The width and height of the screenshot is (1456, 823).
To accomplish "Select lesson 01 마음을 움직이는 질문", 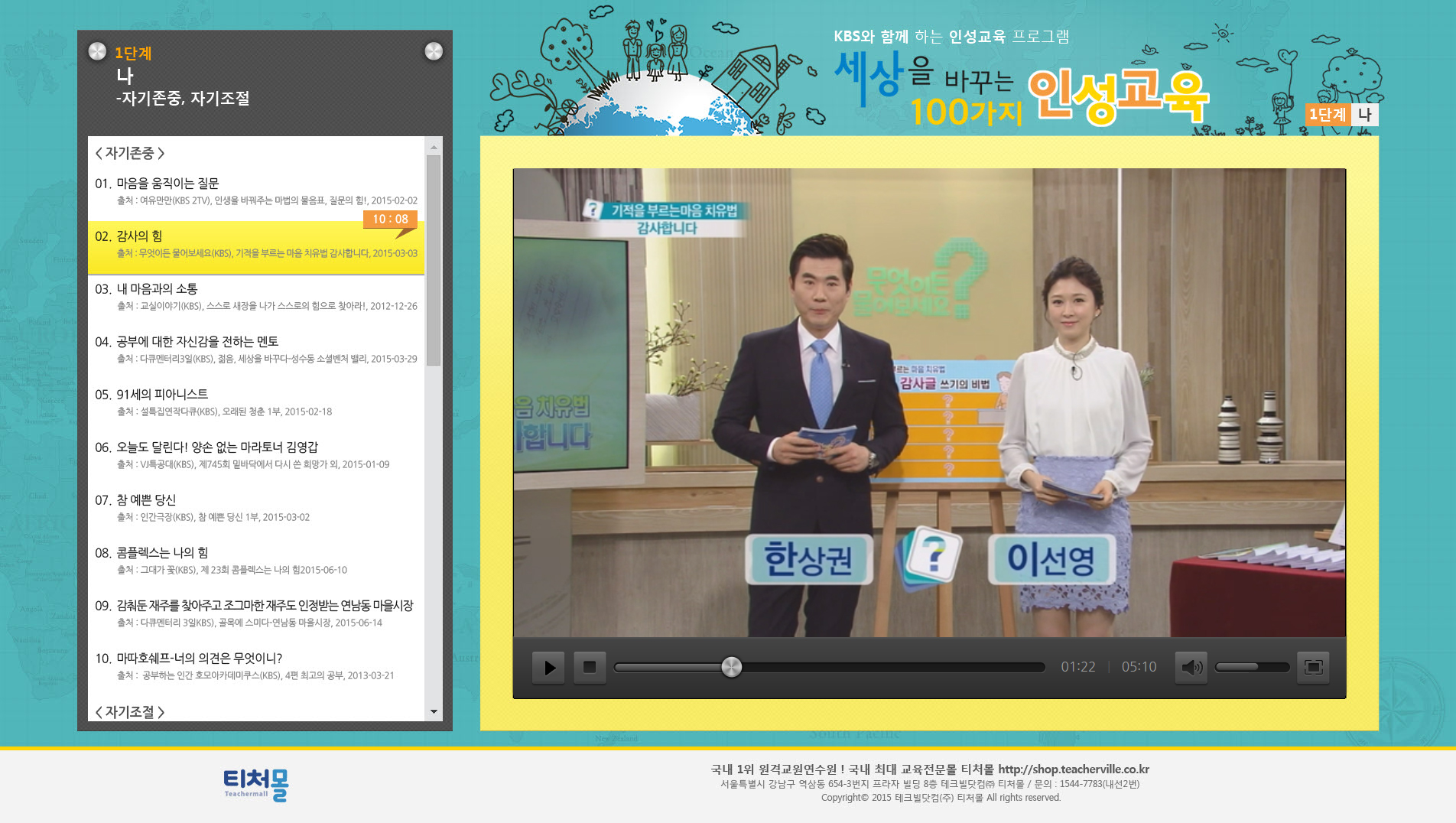I will click(167, 184).
